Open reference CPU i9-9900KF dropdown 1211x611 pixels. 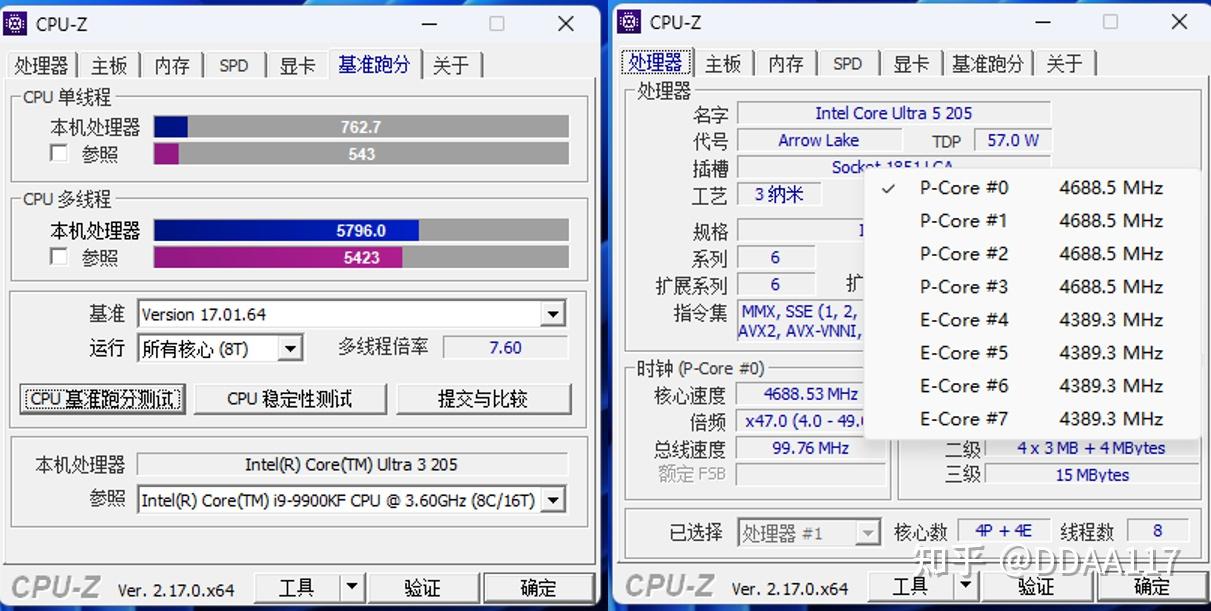(553, 499)
